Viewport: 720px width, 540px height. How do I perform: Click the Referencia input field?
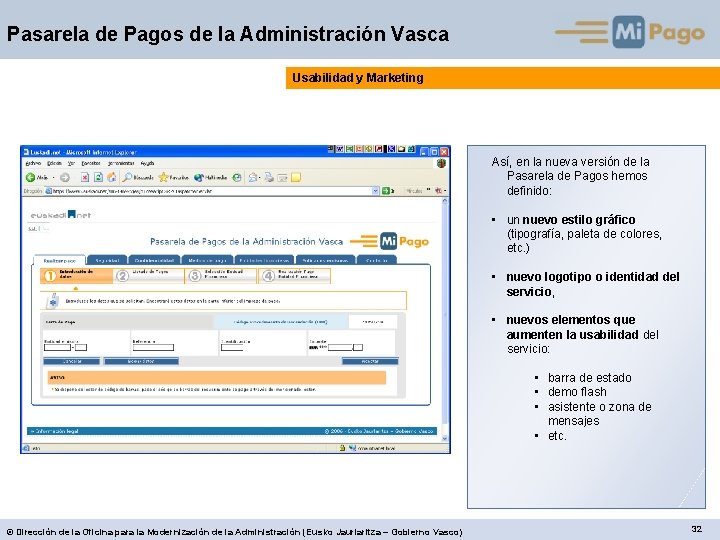(x=153, y=348)
